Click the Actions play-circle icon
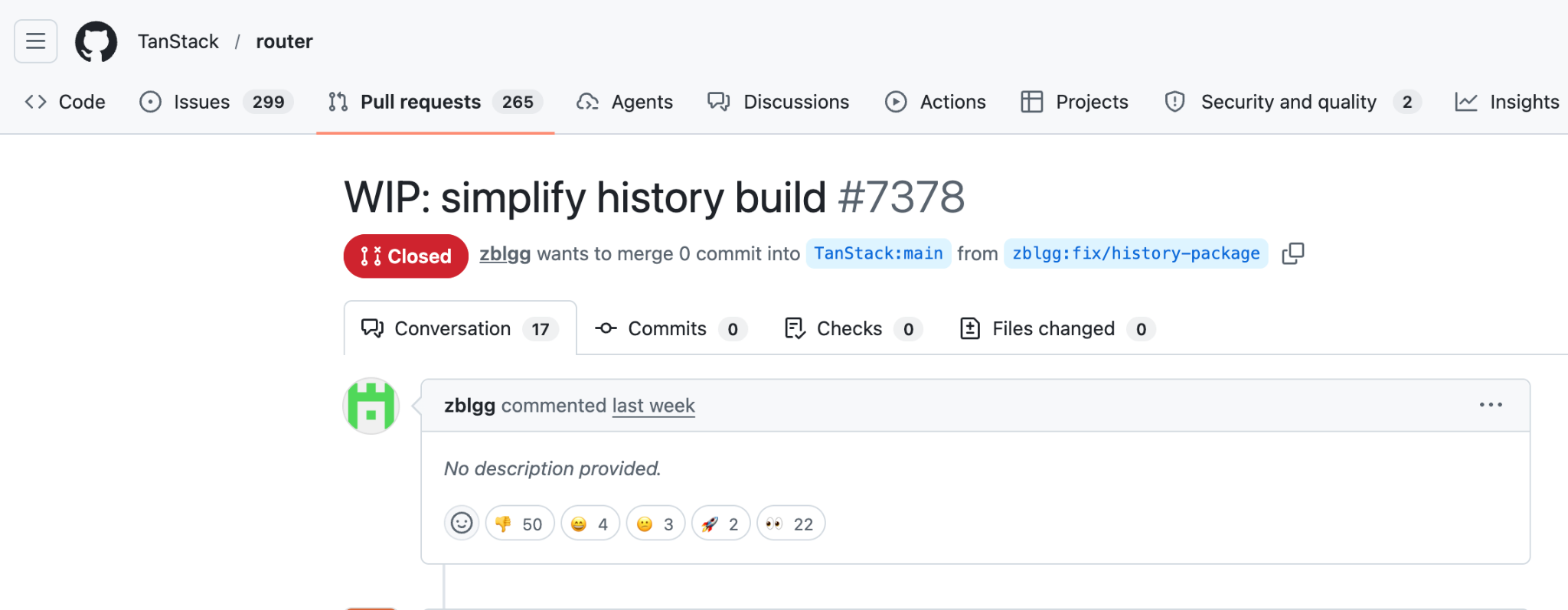Viewport: 1568px width, 610px height. (x=896, y=102)
